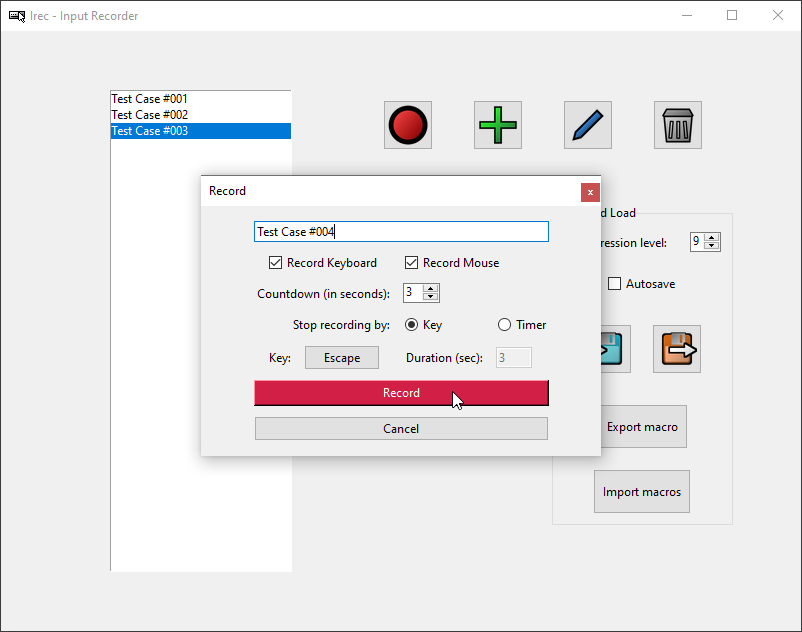Select Test Case #001 in list

[150, 99]
